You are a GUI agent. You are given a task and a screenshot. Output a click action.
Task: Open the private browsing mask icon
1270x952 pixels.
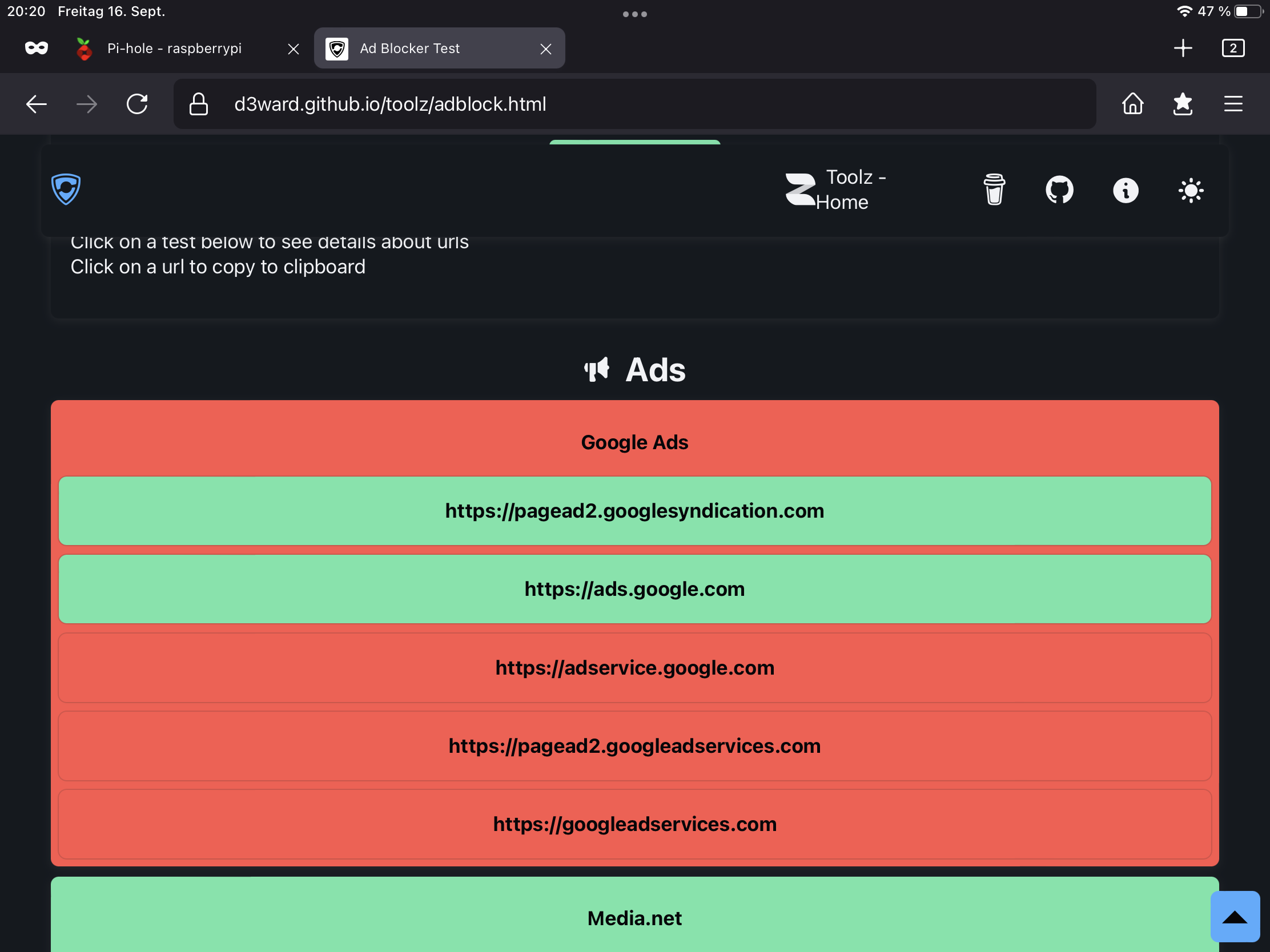[x=37, y=48]
